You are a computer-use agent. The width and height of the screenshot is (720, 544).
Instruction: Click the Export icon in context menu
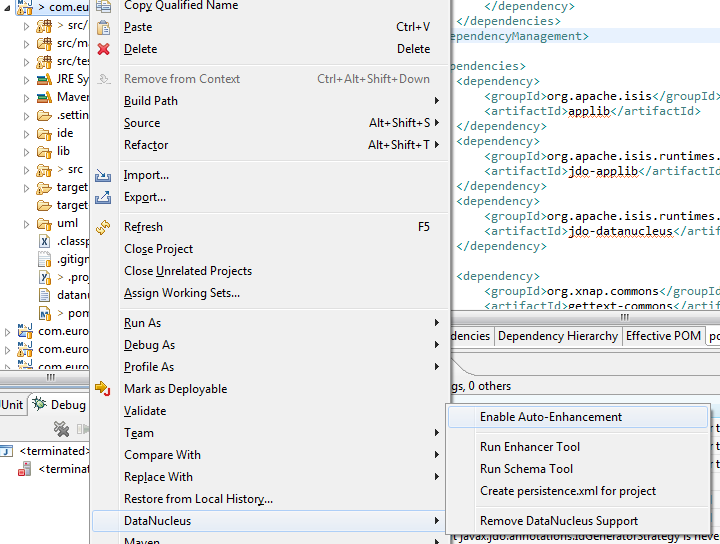tap(103, 197)
